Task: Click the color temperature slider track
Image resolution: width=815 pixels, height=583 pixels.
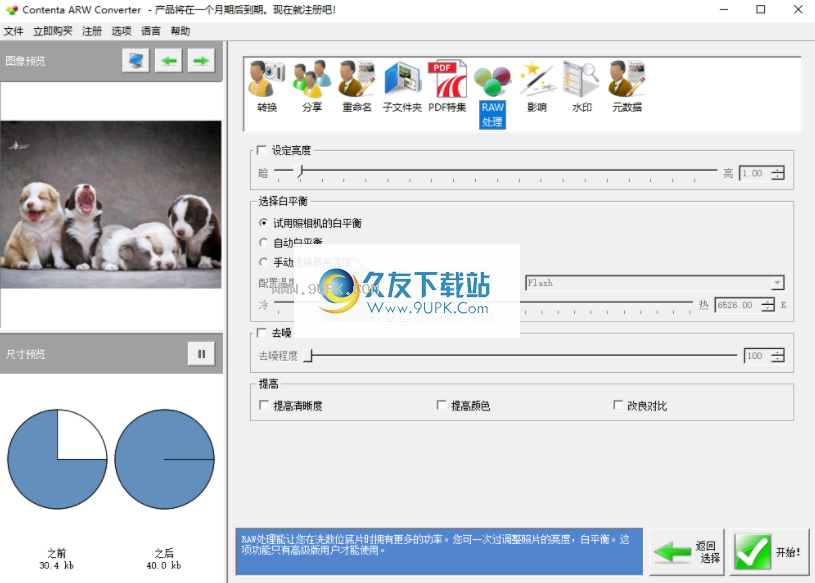Action: [x=483, y=302]
